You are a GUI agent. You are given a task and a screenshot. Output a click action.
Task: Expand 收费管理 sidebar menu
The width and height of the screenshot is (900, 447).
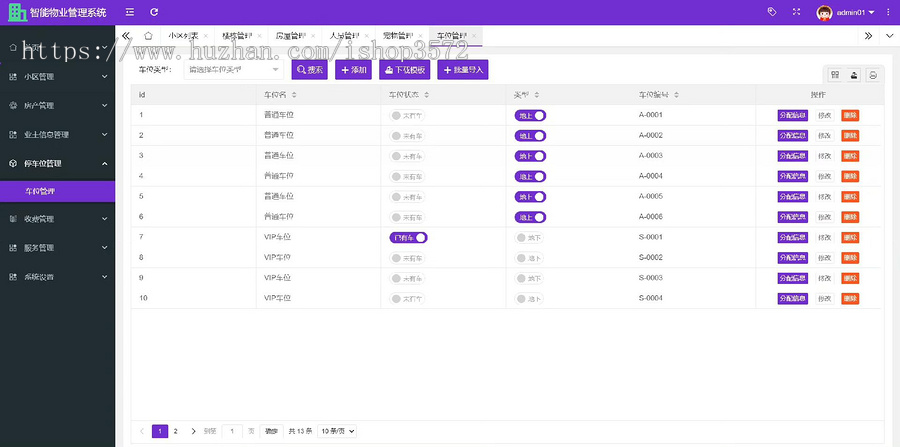(57, 219)
